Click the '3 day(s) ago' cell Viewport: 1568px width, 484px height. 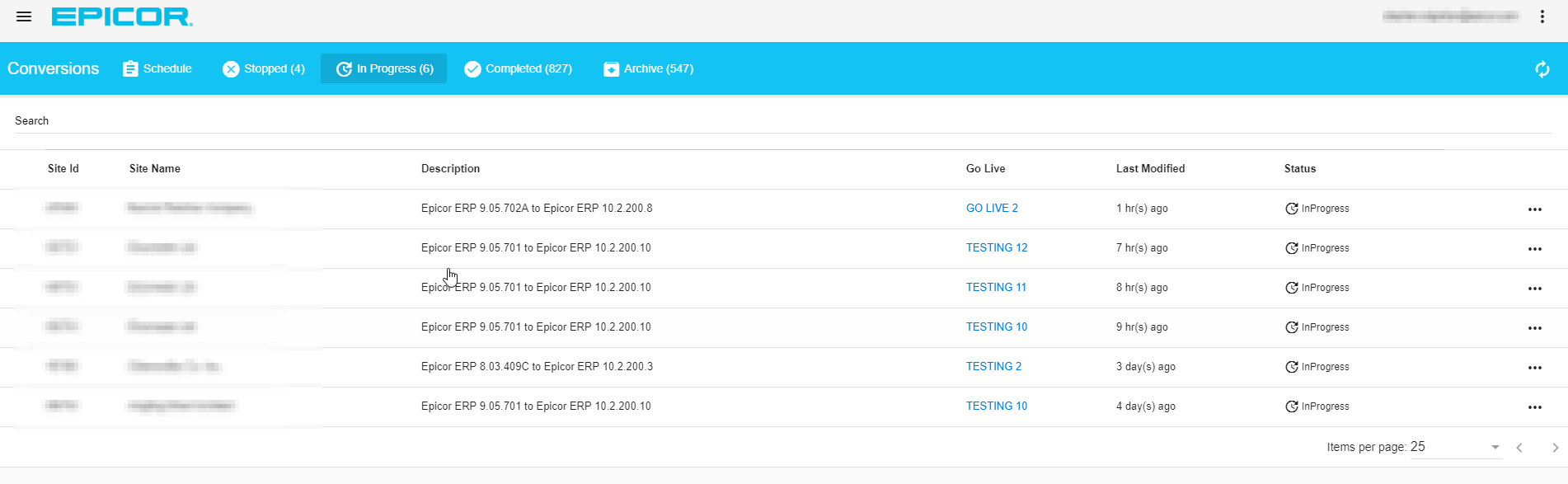pos(1146,367)
